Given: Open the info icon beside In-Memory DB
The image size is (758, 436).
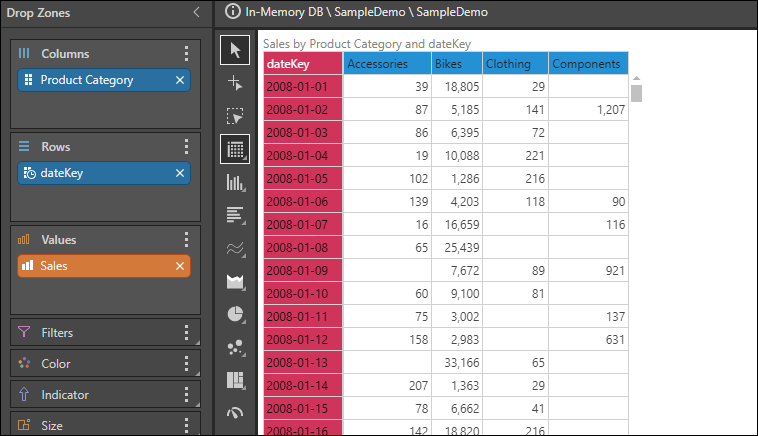Looking at the screenshot, I should [x=233, y=12].
